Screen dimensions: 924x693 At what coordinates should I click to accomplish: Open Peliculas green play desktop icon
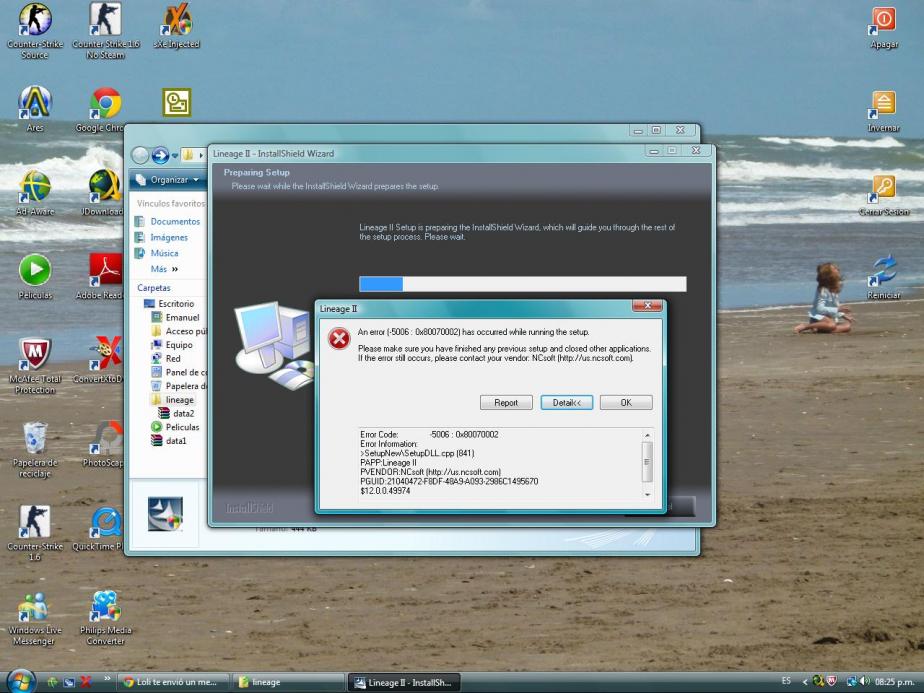[35, 276]
